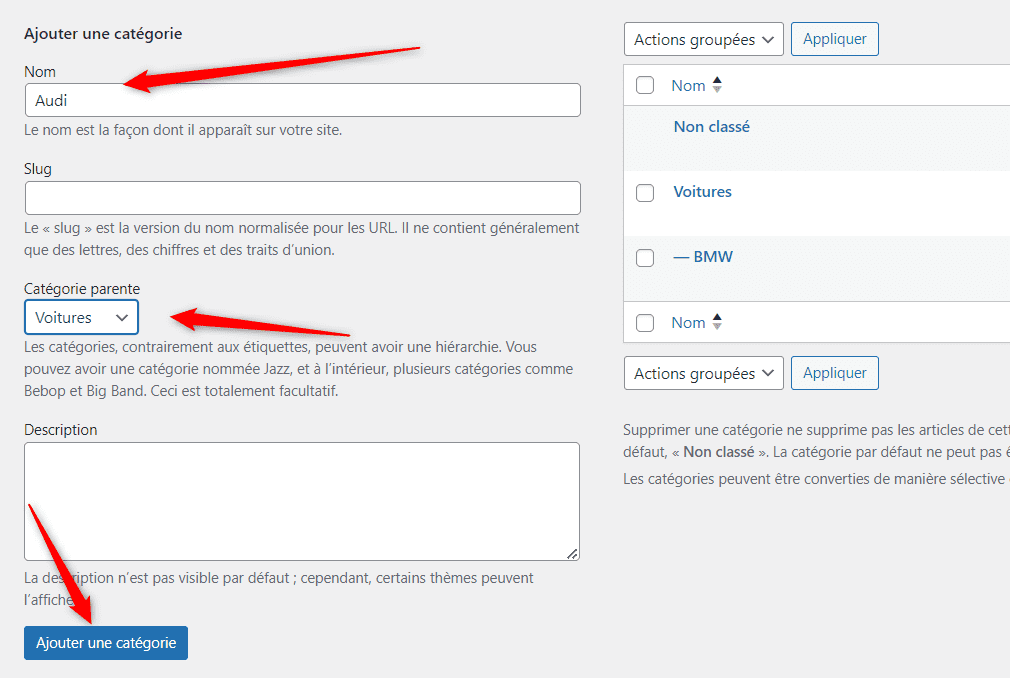Screen dimensions: 1010x678
Task: Click the sort arrows beside top Nom header
Action: click(717, 85)
